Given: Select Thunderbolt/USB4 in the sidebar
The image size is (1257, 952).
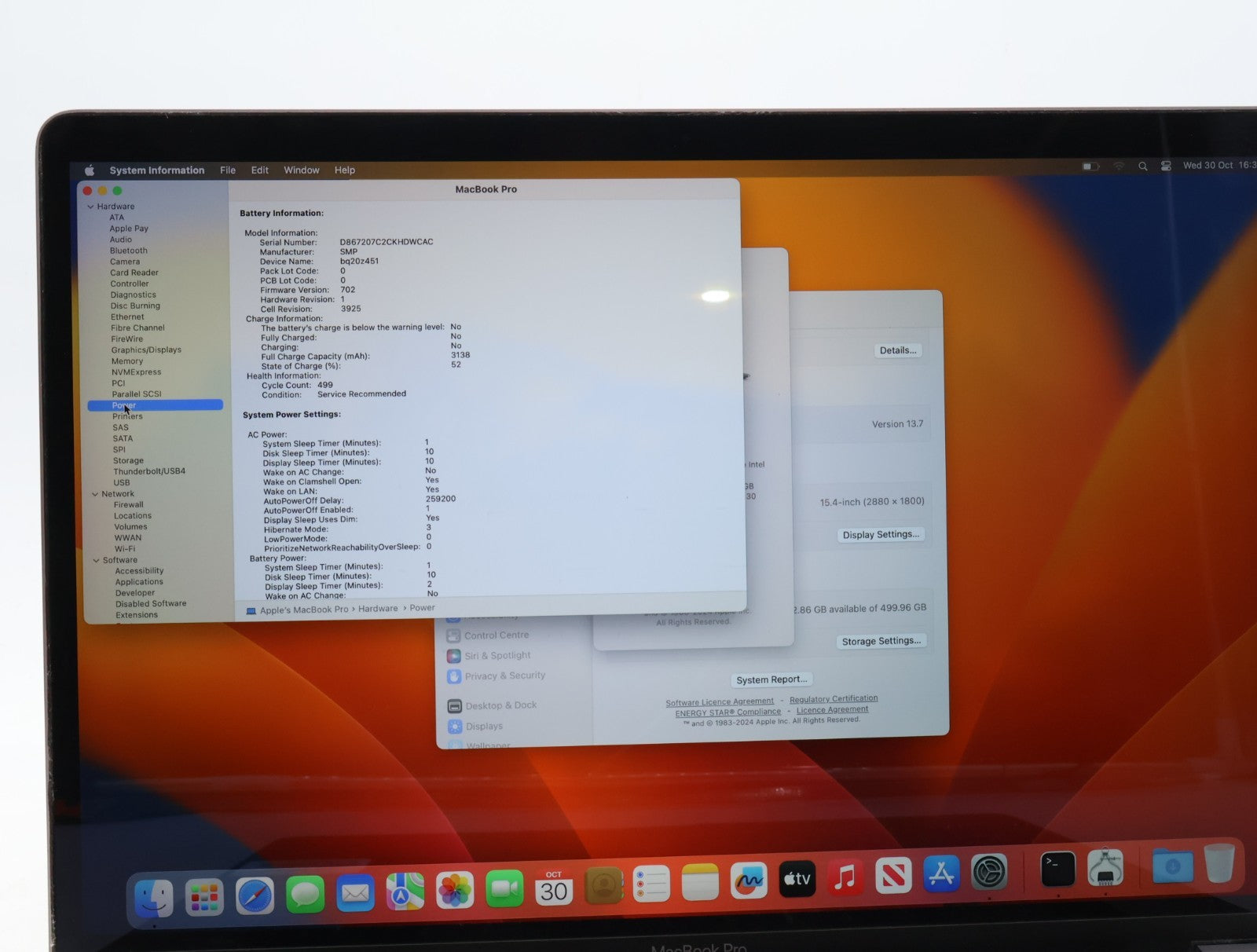Looking at the screenshot, I should [149, 471].
